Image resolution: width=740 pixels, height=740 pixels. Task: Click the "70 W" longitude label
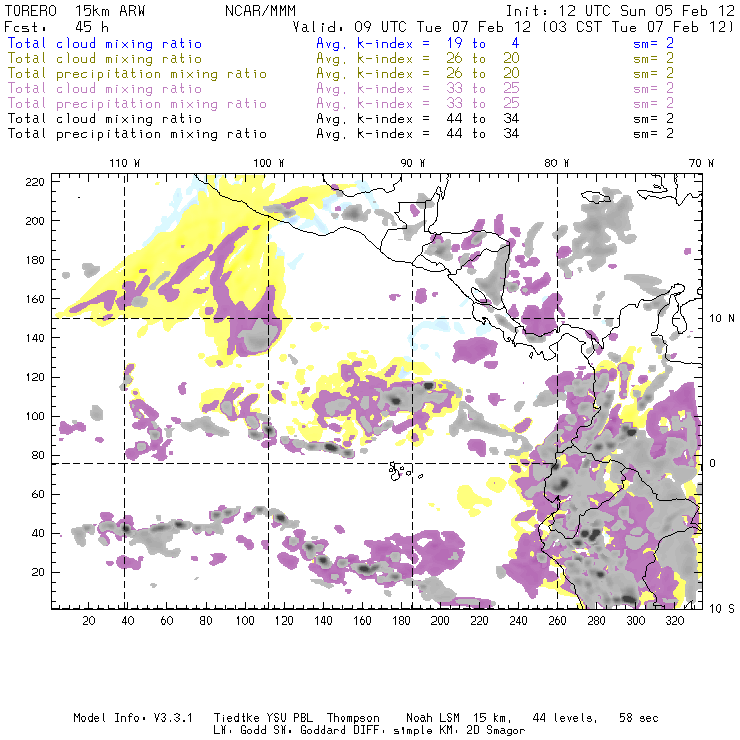pyautogui.click(x=701, y=163)
